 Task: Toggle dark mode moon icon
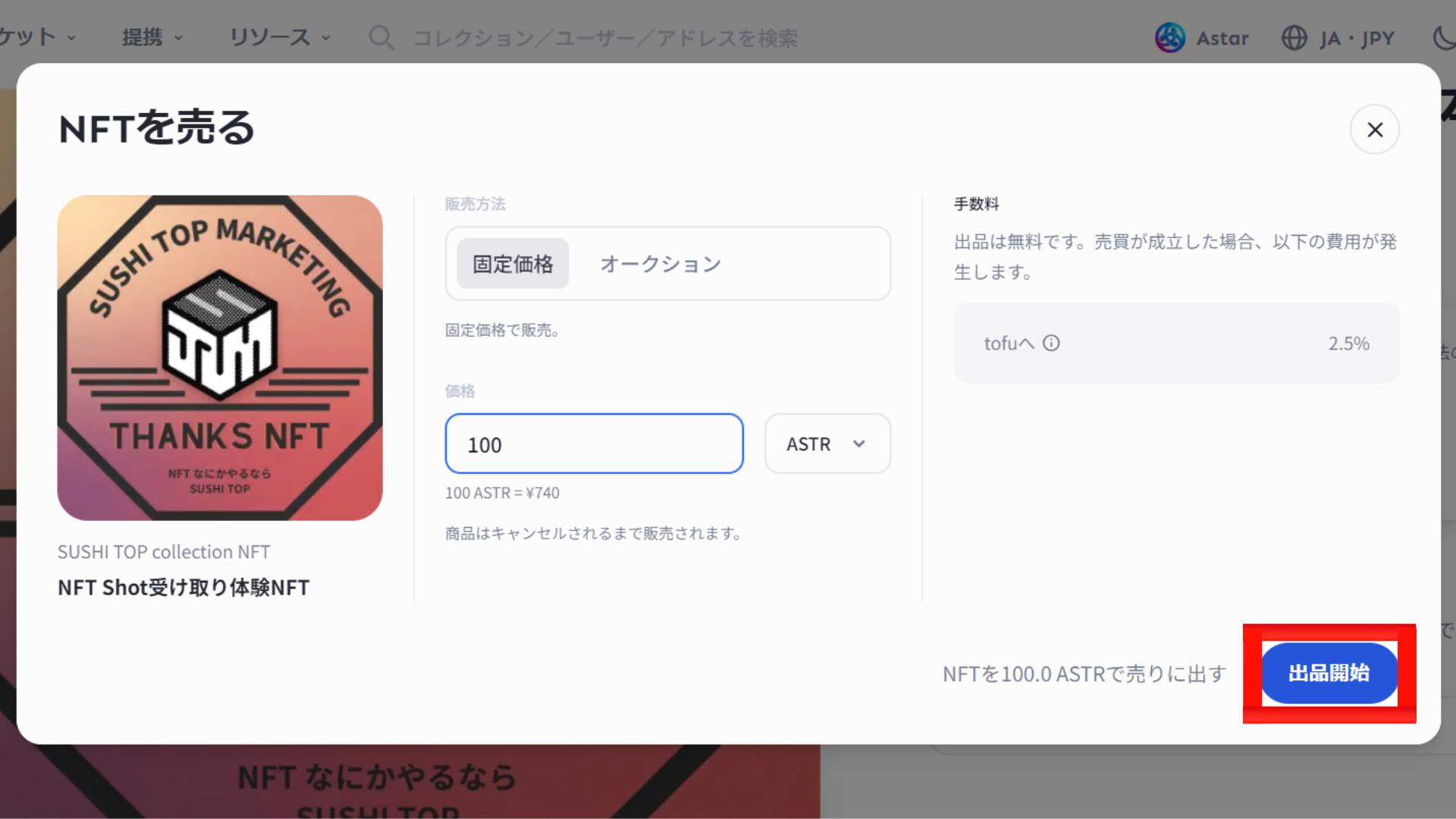pos(1443,38)
